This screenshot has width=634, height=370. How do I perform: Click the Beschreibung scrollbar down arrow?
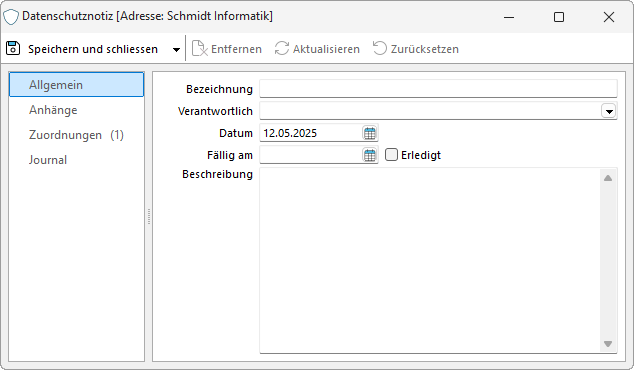(608, 344)
